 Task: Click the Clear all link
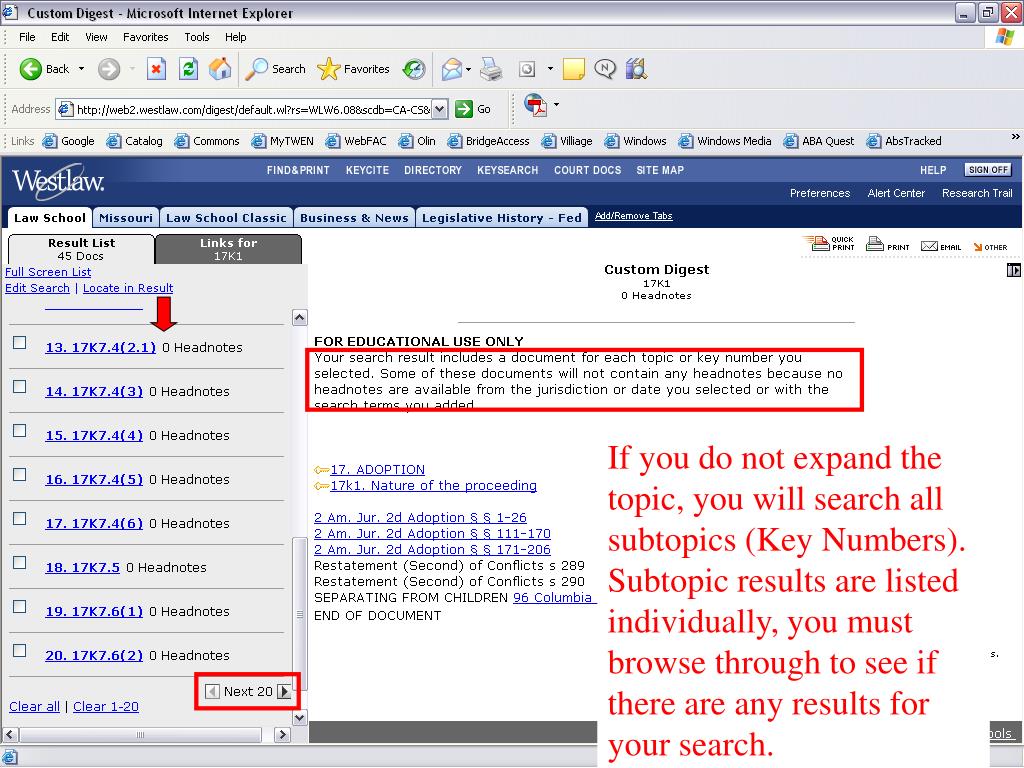35,707
